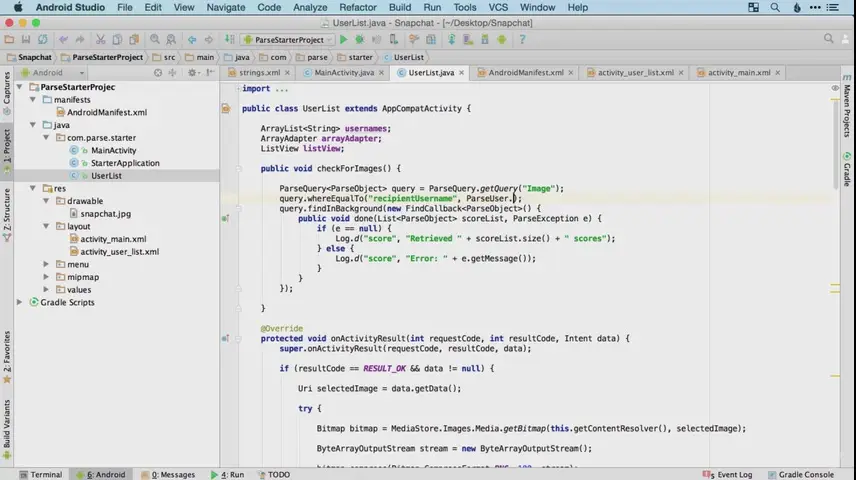The image size is (856, 480).
Task: Click the Find magnifier icon
Action: (155, 39)
